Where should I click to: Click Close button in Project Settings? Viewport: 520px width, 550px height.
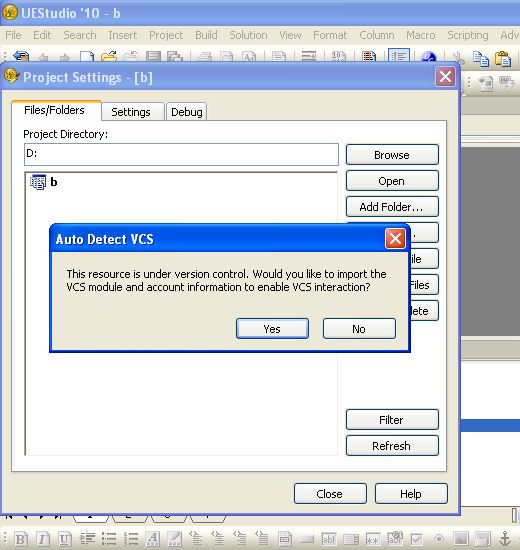point(330,494)
